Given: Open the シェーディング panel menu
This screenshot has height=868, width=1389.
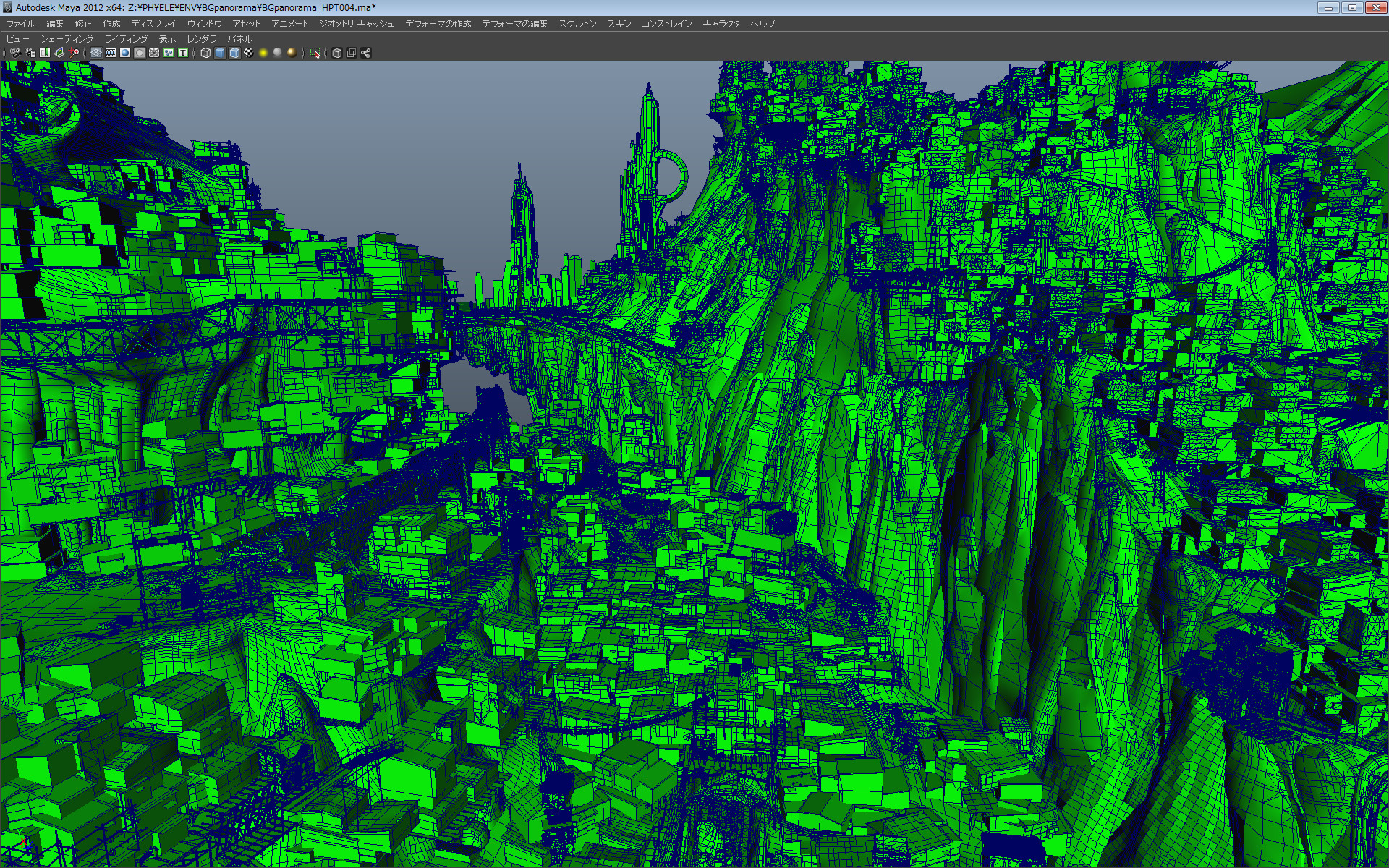Looking at the screenshot, I should tap(67, 39).
